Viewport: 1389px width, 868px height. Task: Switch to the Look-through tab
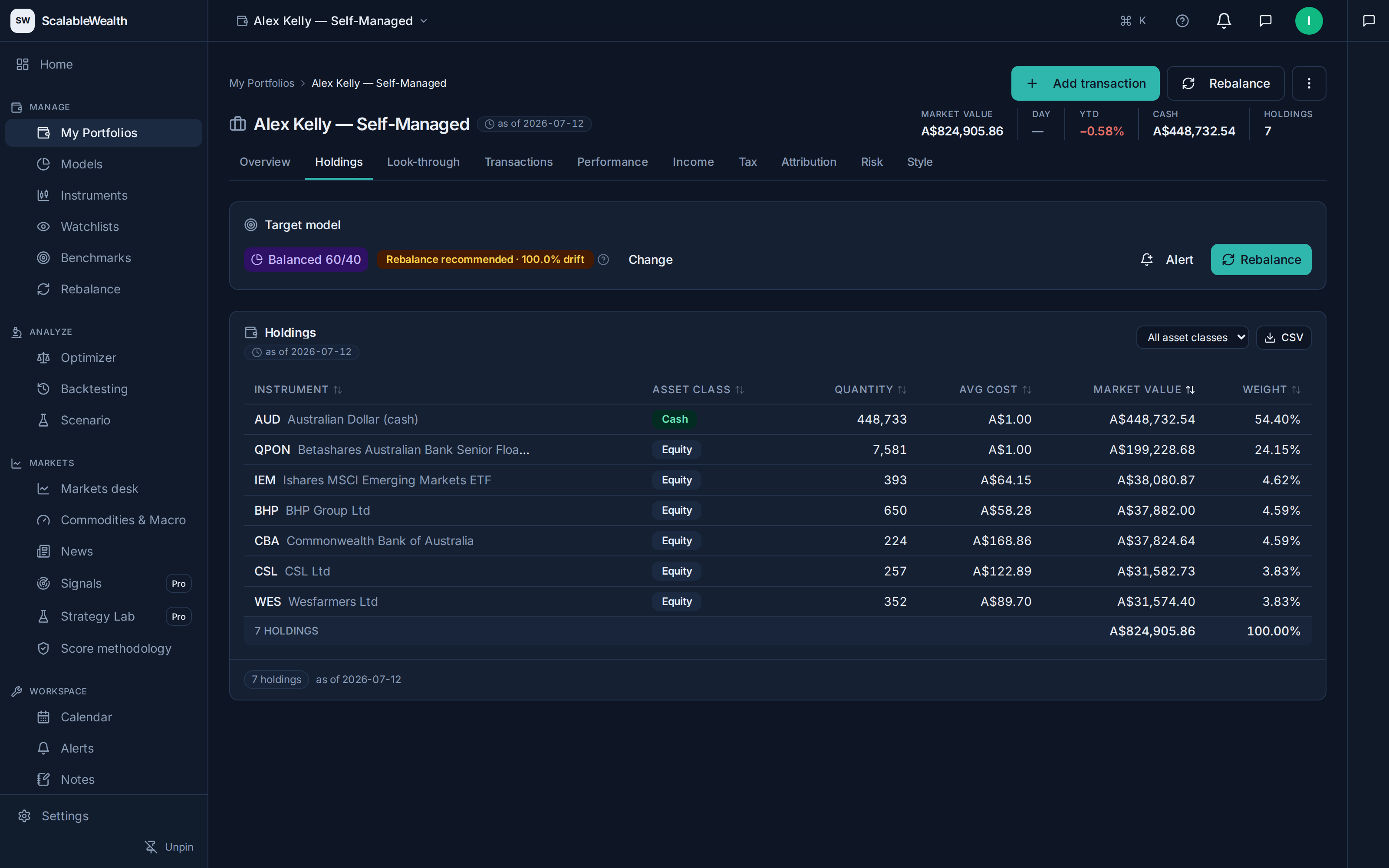click(x=423, y=162)
